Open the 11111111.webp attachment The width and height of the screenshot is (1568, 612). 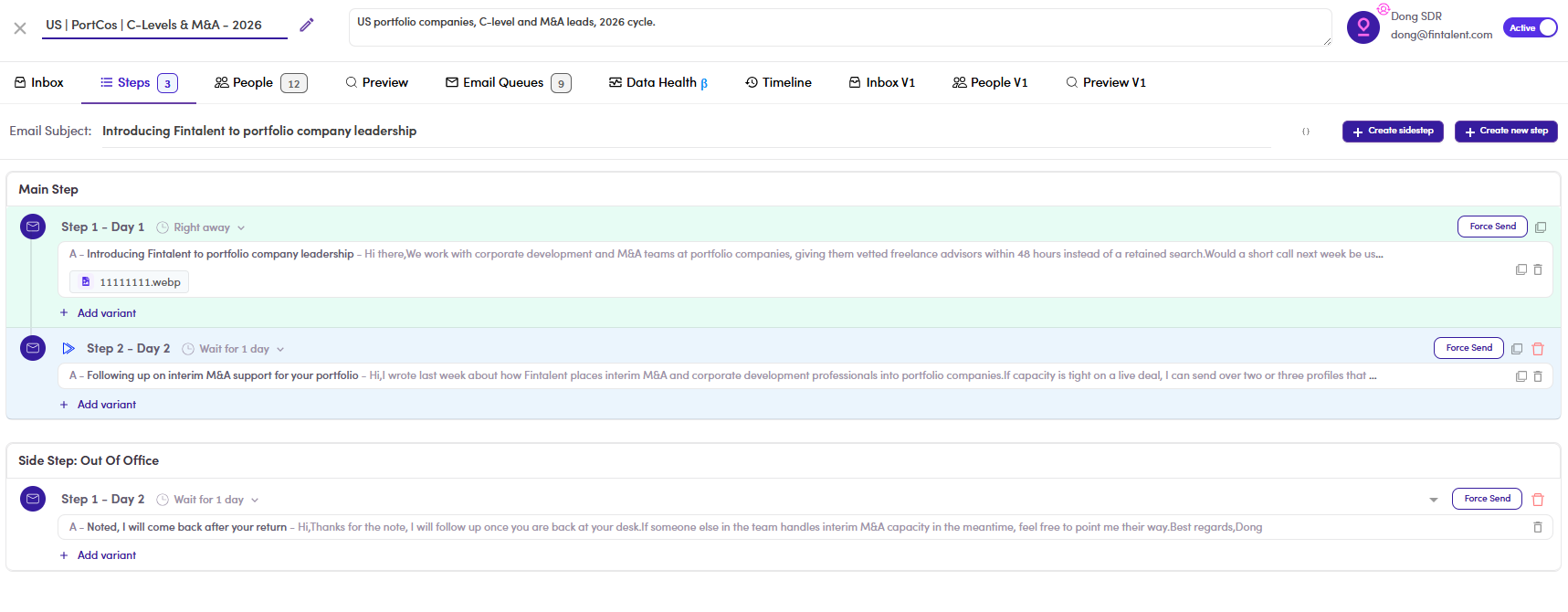click(130, 282)
